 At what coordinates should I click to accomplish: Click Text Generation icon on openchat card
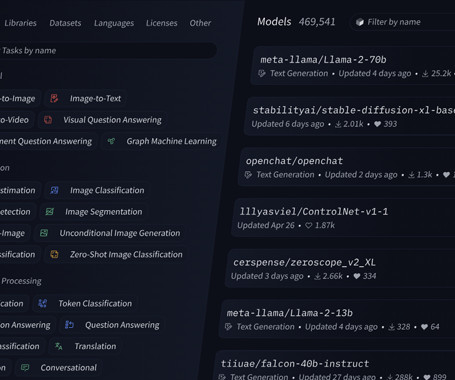(x=248, y=175)
